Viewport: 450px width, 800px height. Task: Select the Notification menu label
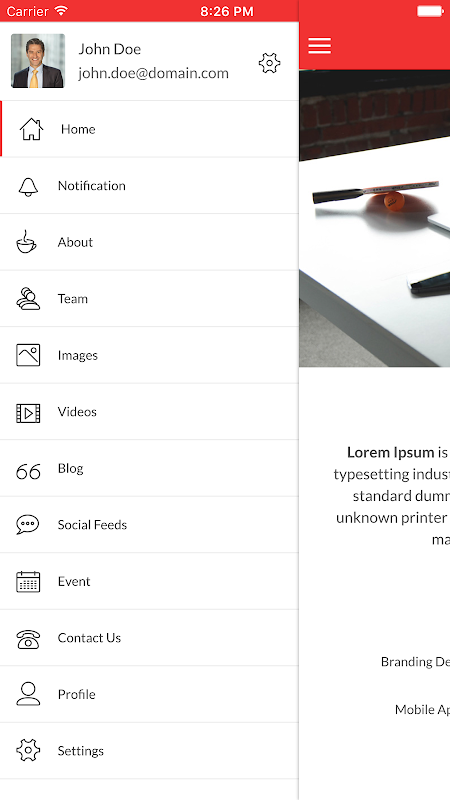click(92, 186)
